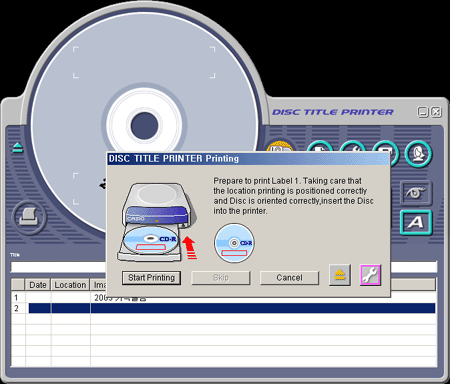450x384 pixels.
Task: Click the Date column header
Action: coord(38,285)
